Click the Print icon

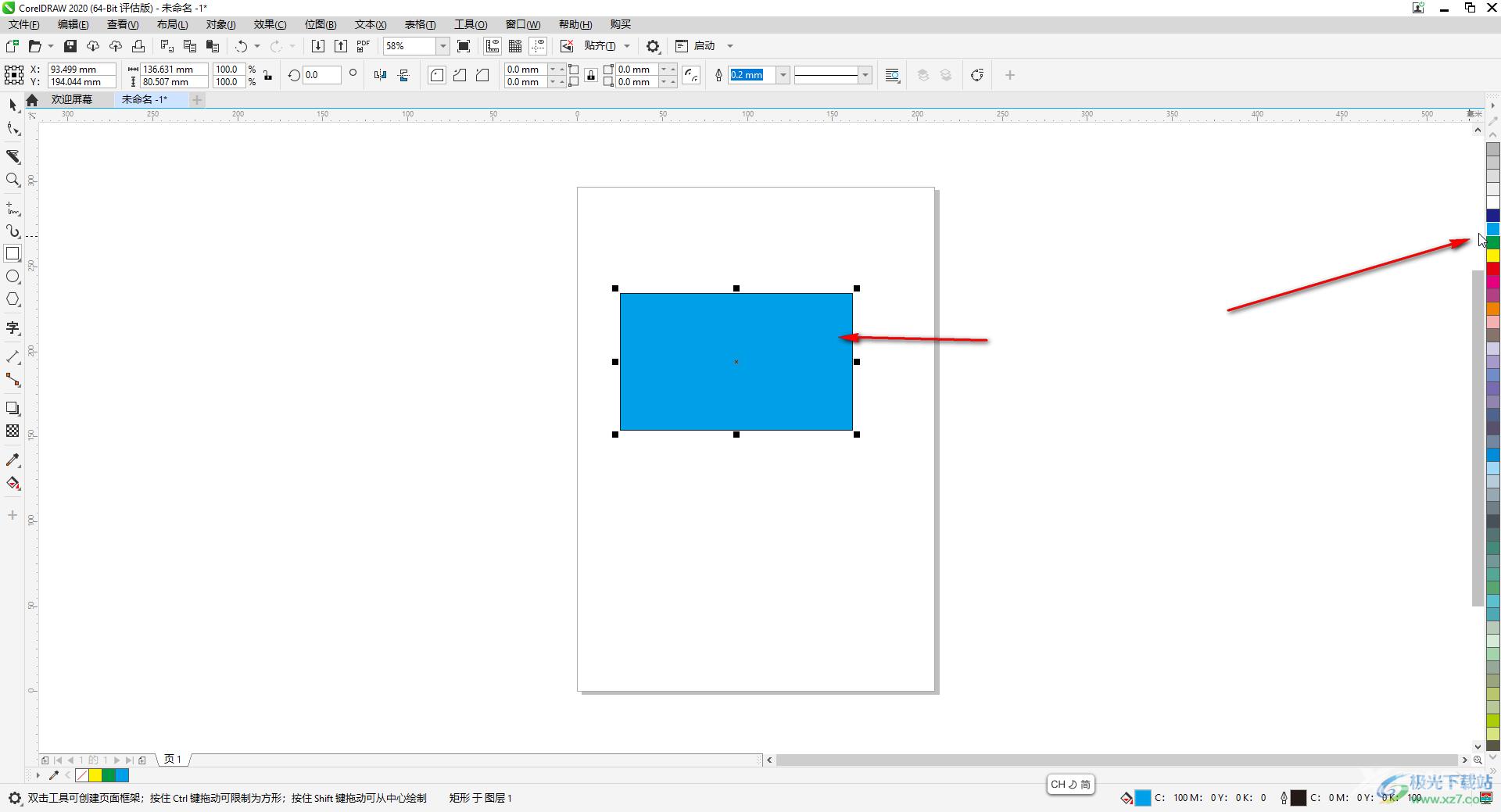[x=138, y=46]
